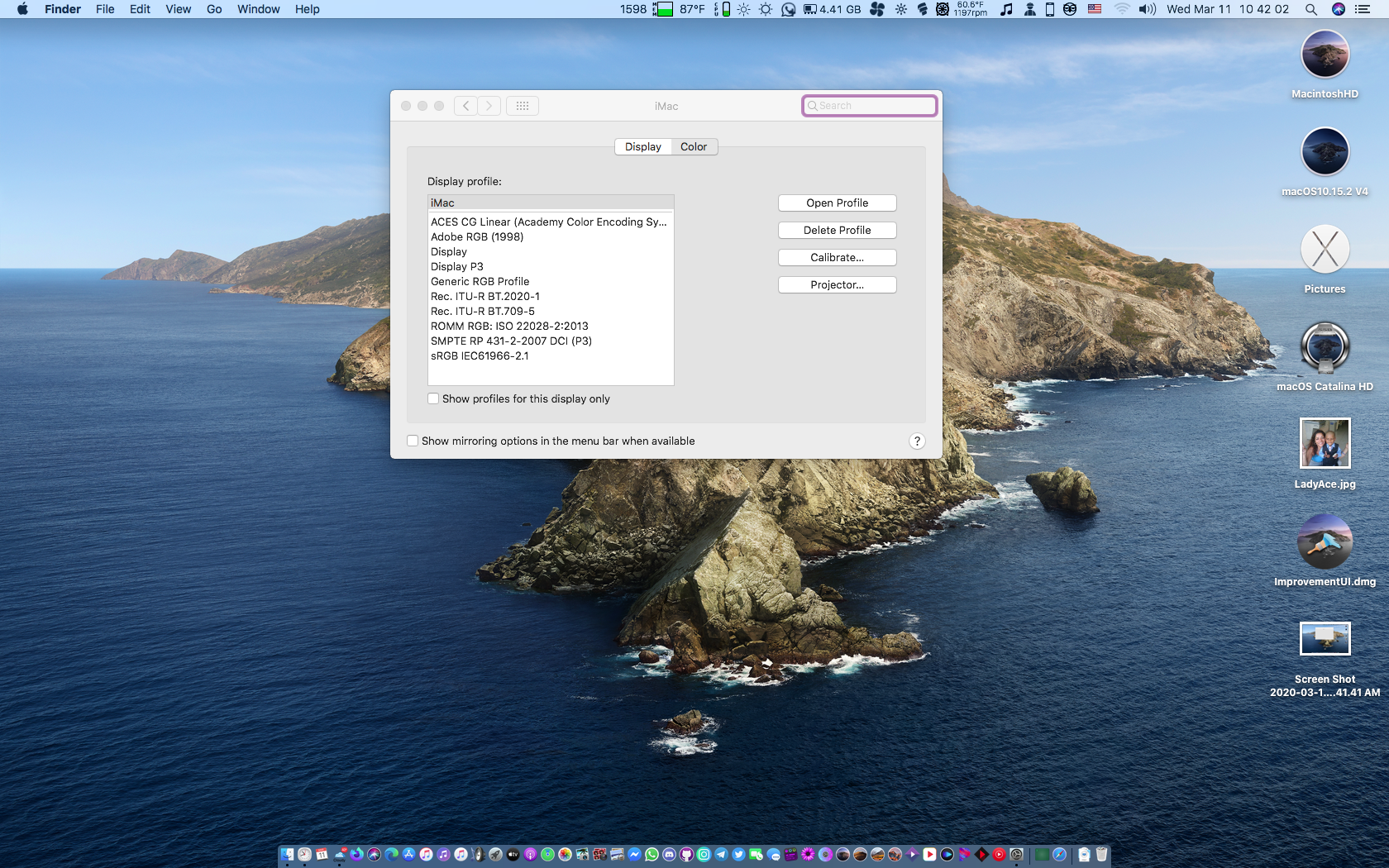Screen dimensions: 1389x868
Task: Click the volume icon in the menu bar
Action: pyautogui.click(x=1147, y=9)
